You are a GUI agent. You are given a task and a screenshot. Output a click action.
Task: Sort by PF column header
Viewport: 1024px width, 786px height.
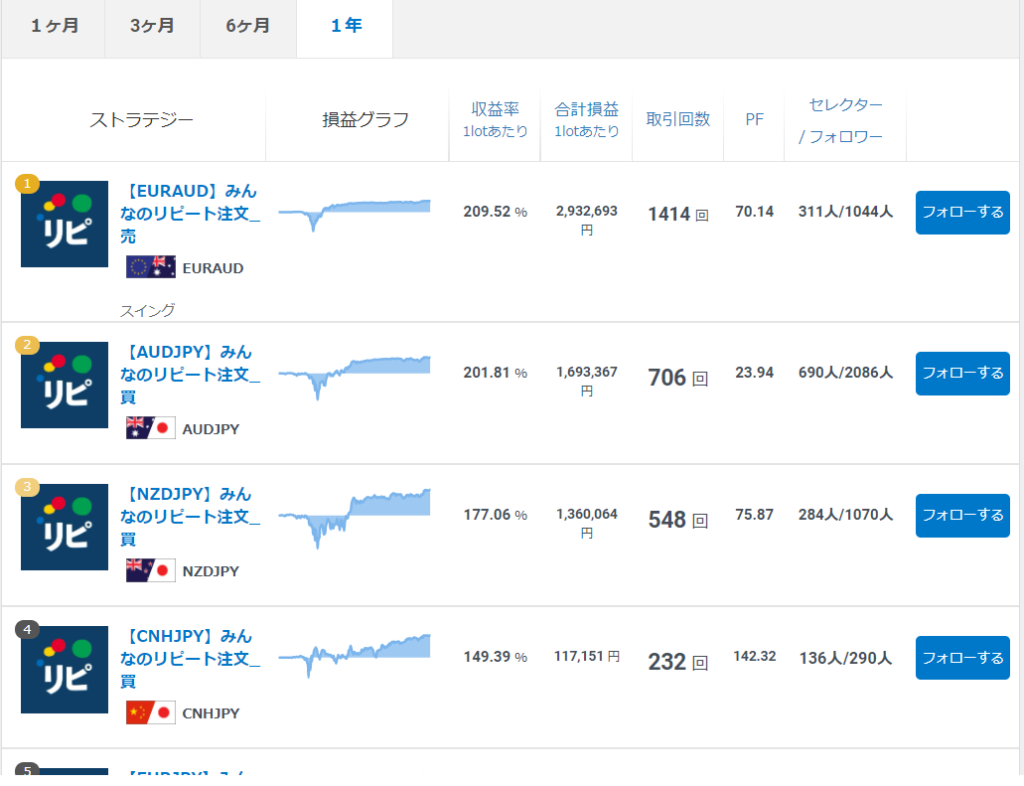754,119
